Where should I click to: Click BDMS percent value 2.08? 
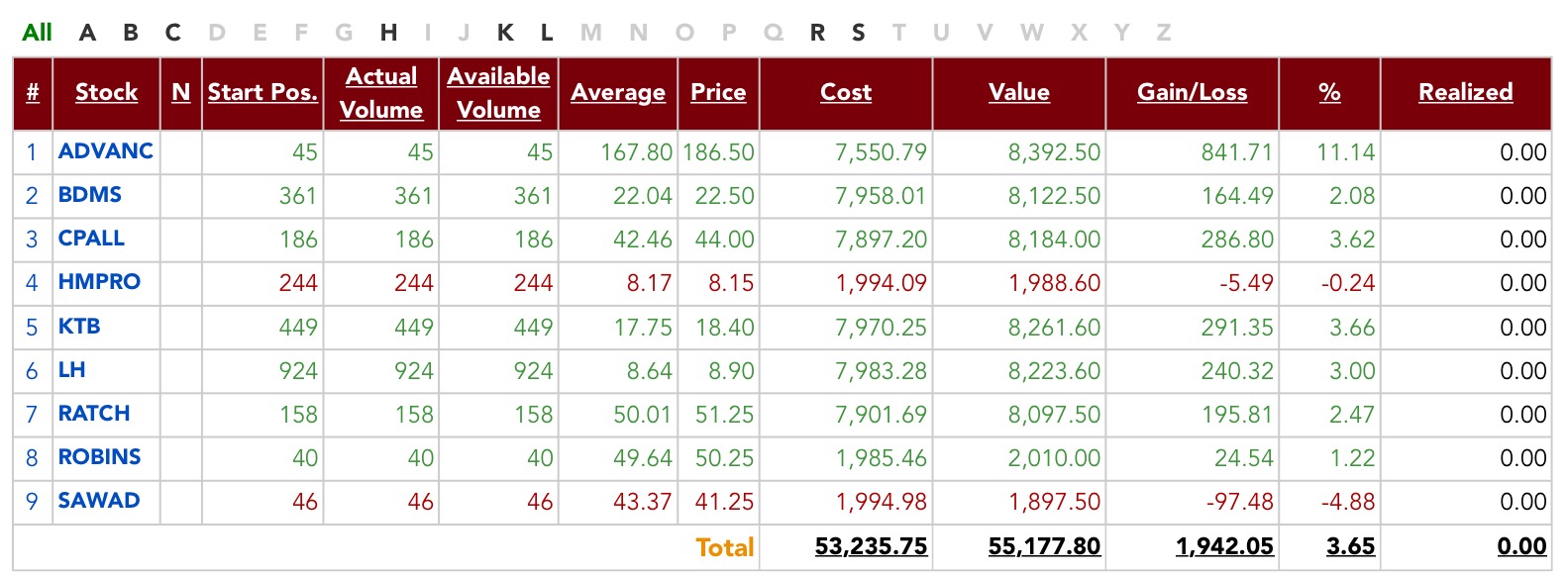coord(1352,196)
